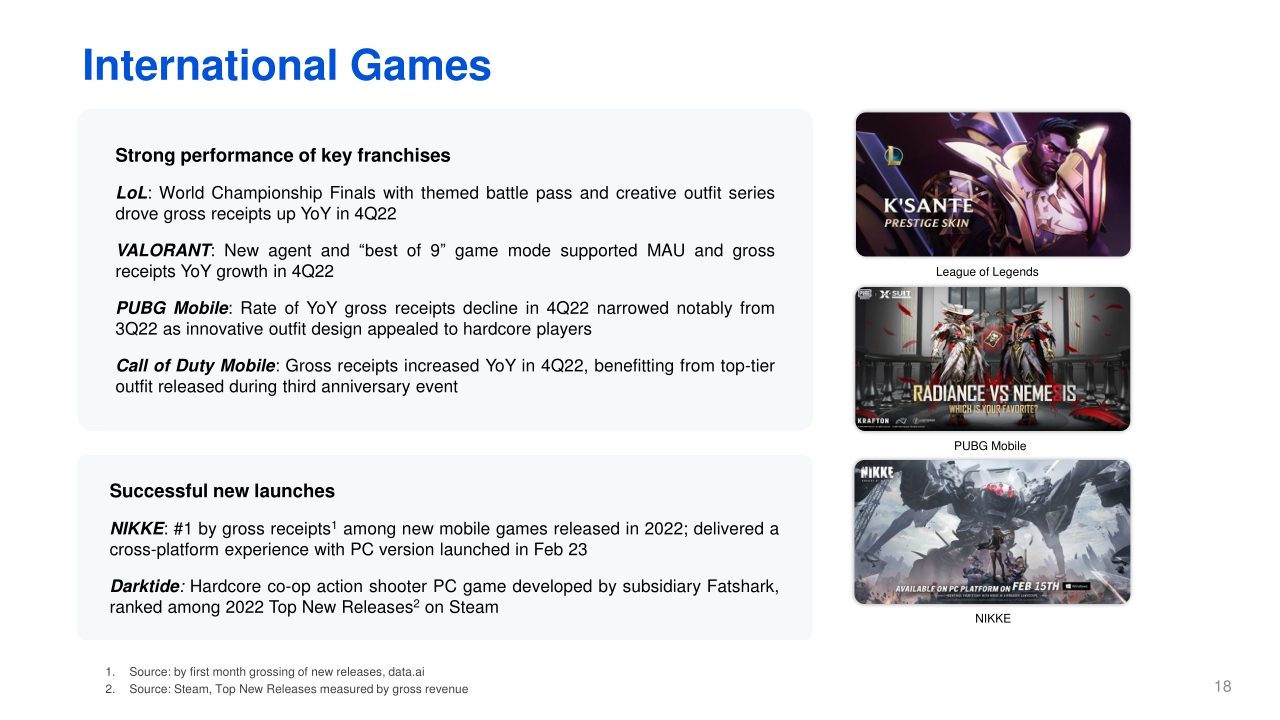Select the Strong performance of key franchises heading
This screenshot has height=720, width=1280.
283,155
